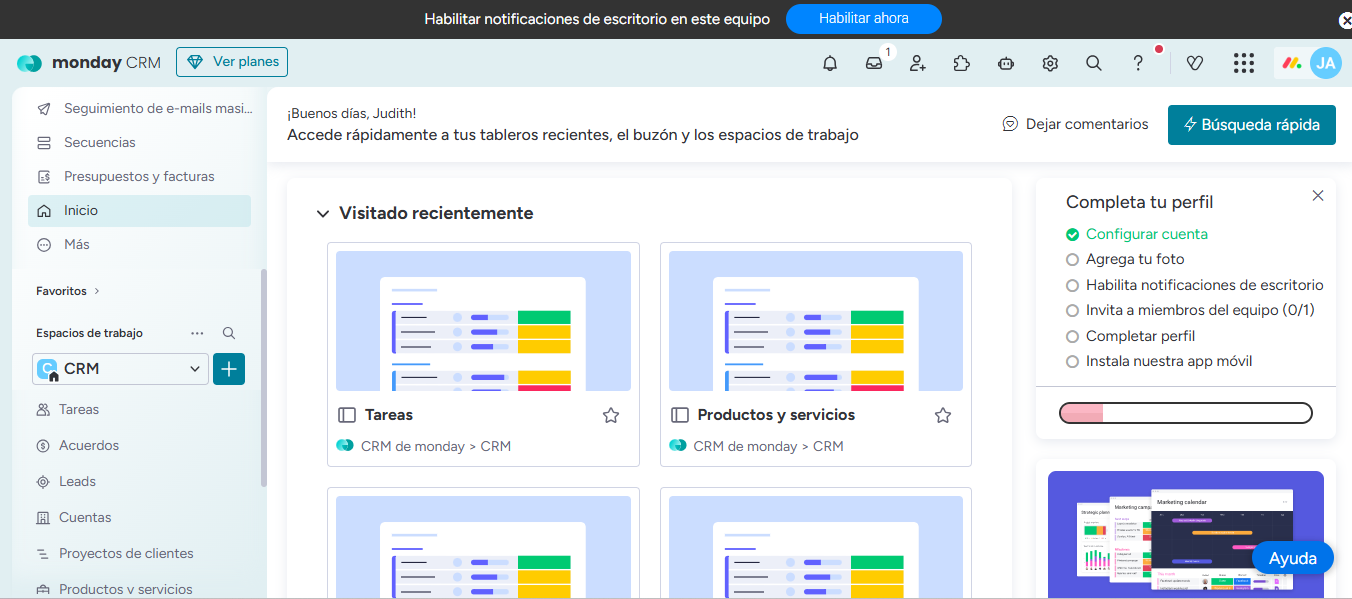
Task: Click the profile completion progress bar
Action: tap(1185, 413)
